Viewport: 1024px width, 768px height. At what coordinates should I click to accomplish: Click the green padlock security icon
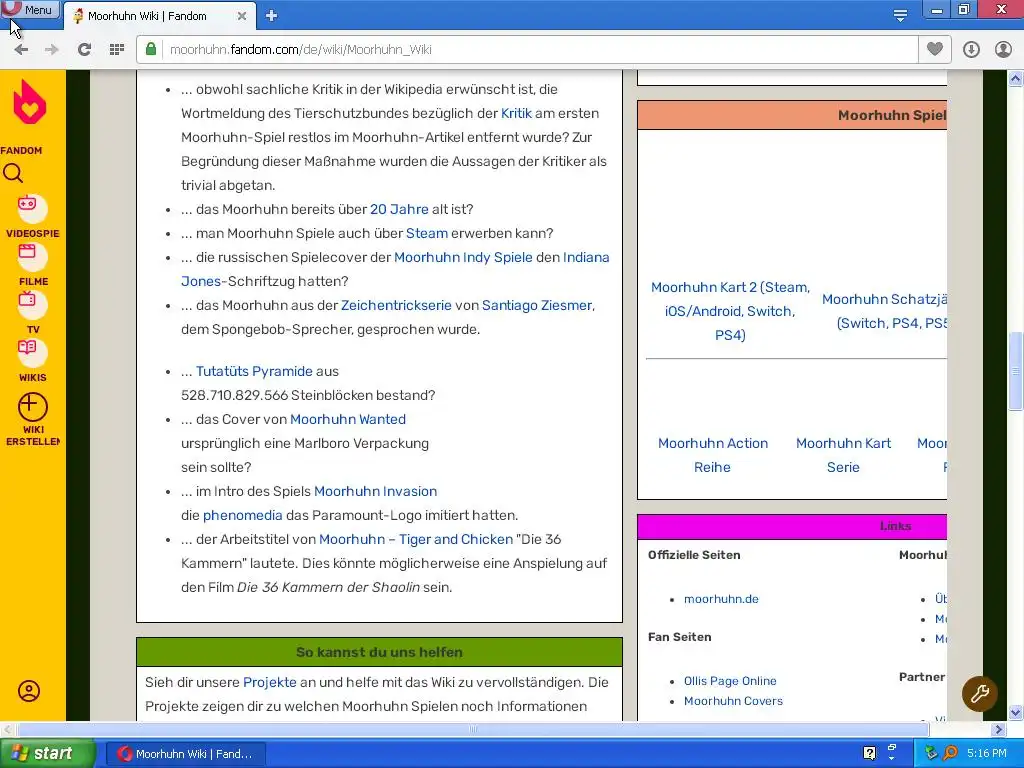(151, 49)
